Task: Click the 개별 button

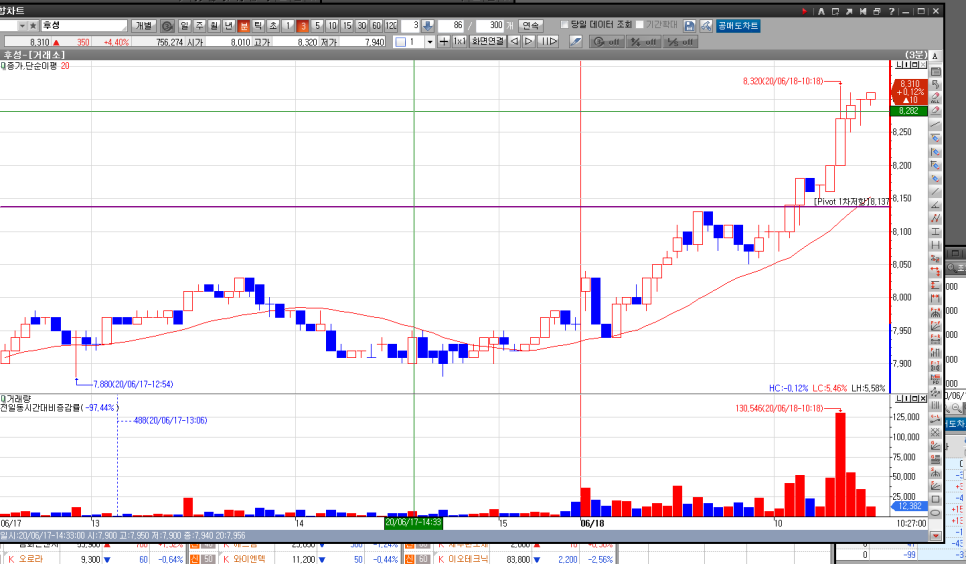Action: tap(144, 26)
